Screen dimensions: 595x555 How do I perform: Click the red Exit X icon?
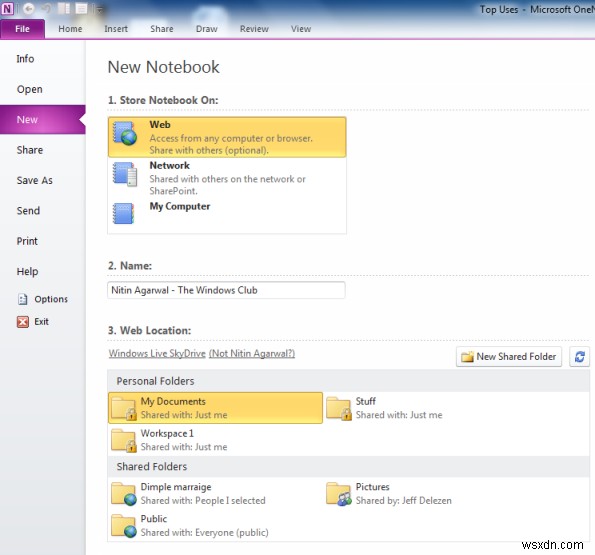coord(23,322)
